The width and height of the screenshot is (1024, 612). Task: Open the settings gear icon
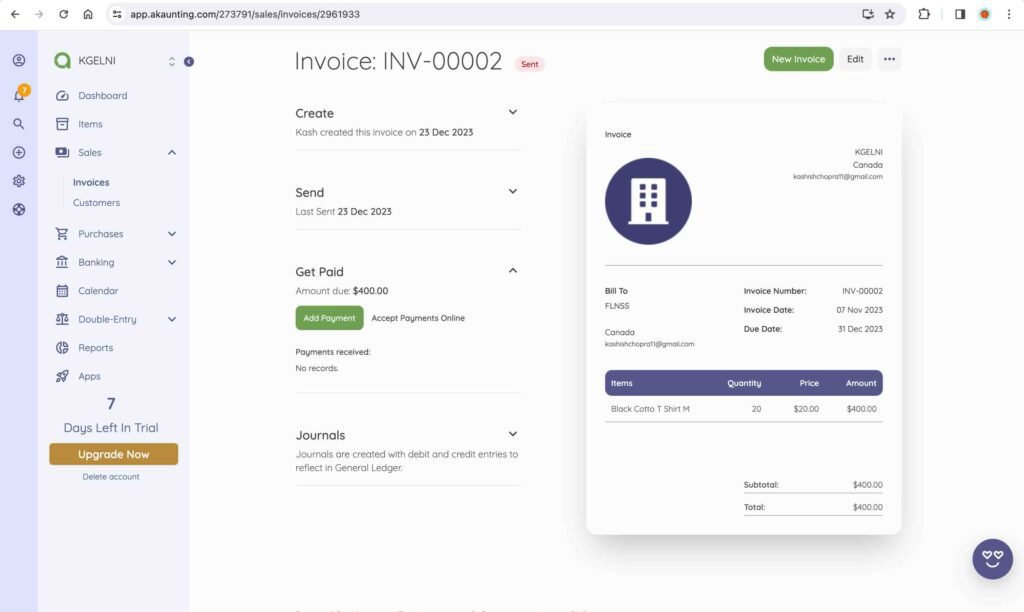coord(19,181)
